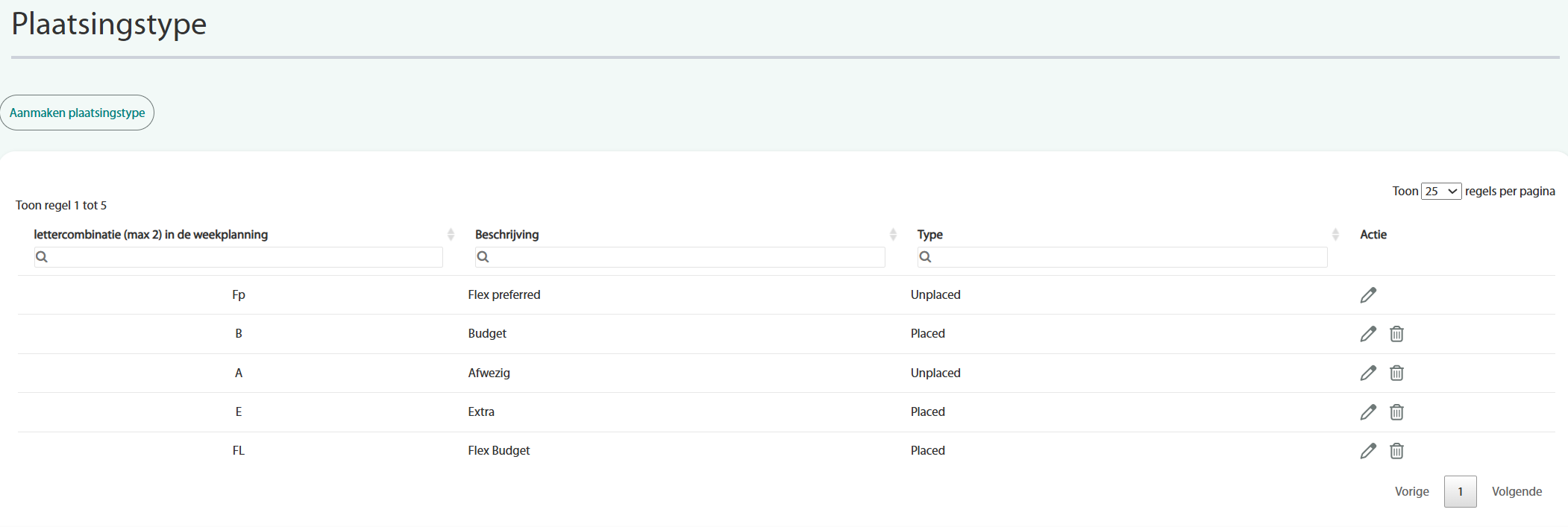The image size is (1568, 527).
Task: Edit the Budget placement type
Action: [x=1367, y=334]
